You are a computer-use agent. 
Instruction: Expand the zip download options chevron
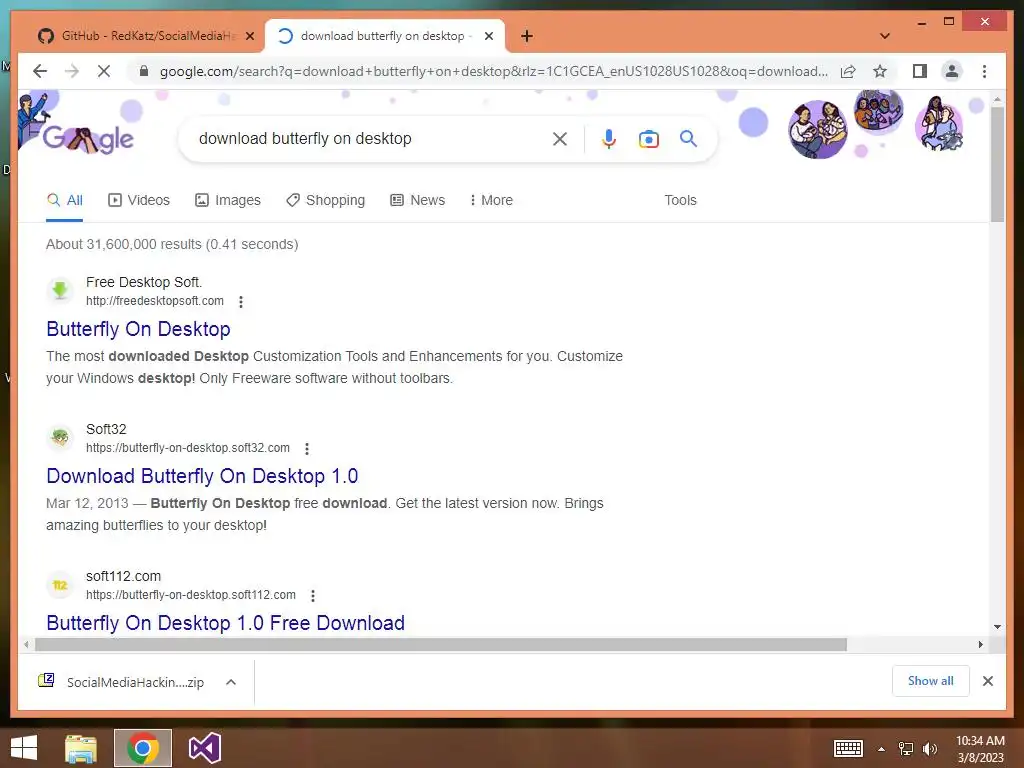[x=231, y=682]
